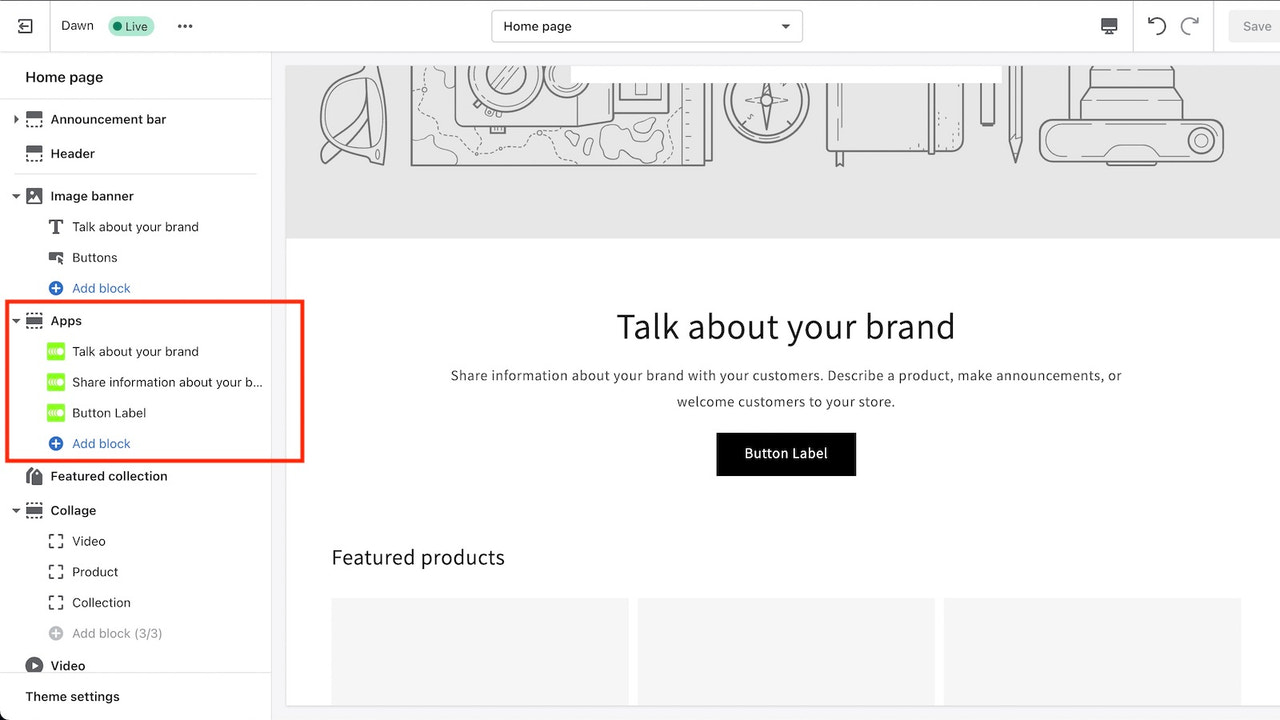Open Theme settings
The width and height of the screenshot is (1280, 720).
pos(72,696)
